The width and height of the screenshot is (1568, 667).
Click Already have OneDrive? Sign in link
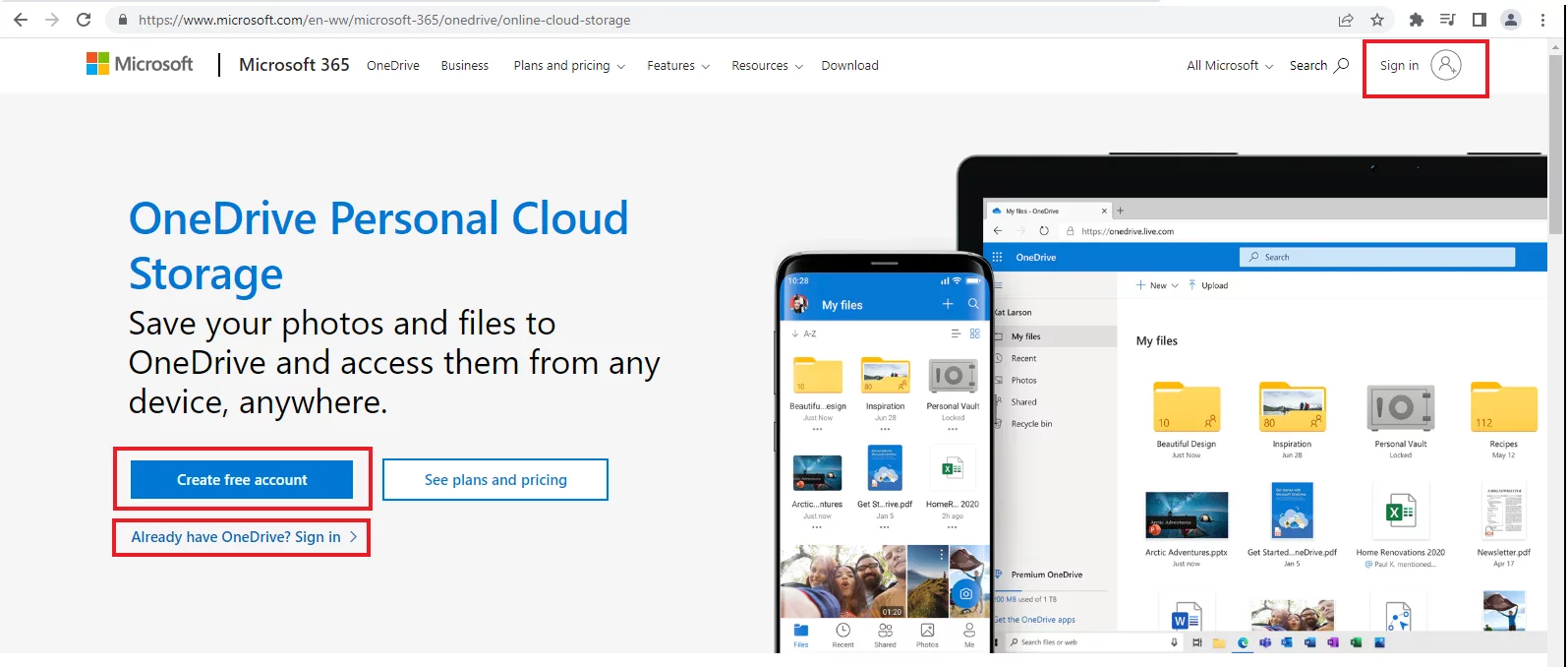pos(244,537)
